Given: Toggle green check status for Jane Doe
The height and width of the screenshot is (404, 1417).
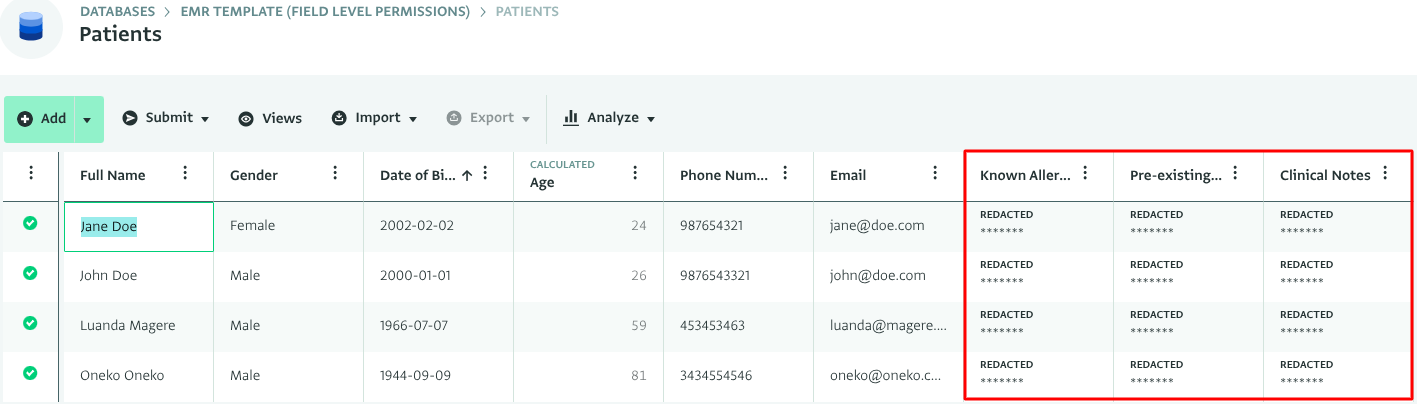Looking at the screenshot, I should pos(30,224).
